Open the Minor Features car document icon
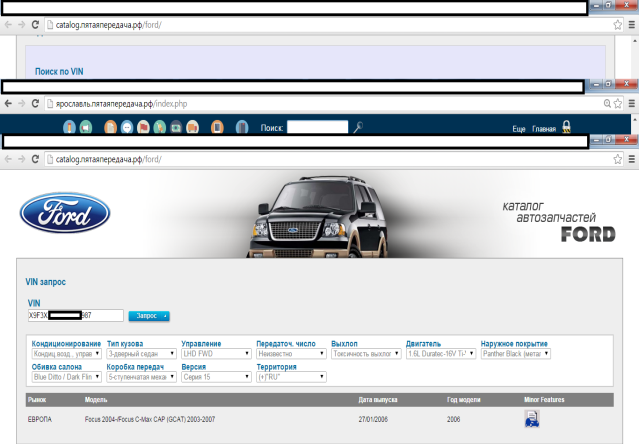The height and width of the screenshot is (444, 642). [x=532, y=419]
